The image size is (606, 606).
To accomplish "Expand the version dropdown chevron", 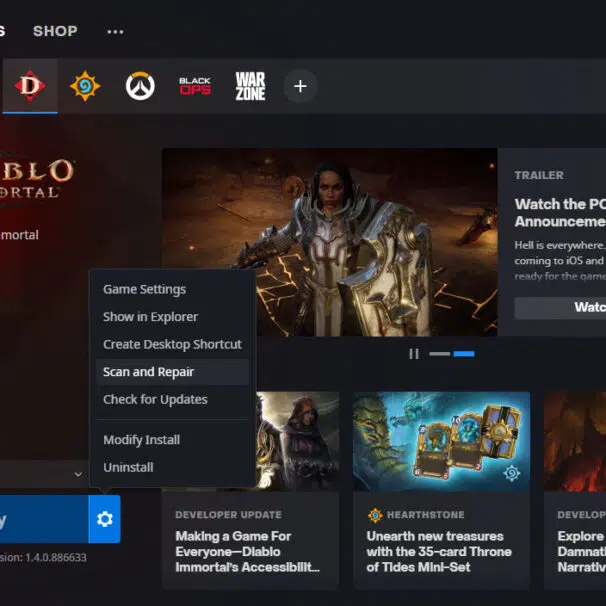I will 78,474.
